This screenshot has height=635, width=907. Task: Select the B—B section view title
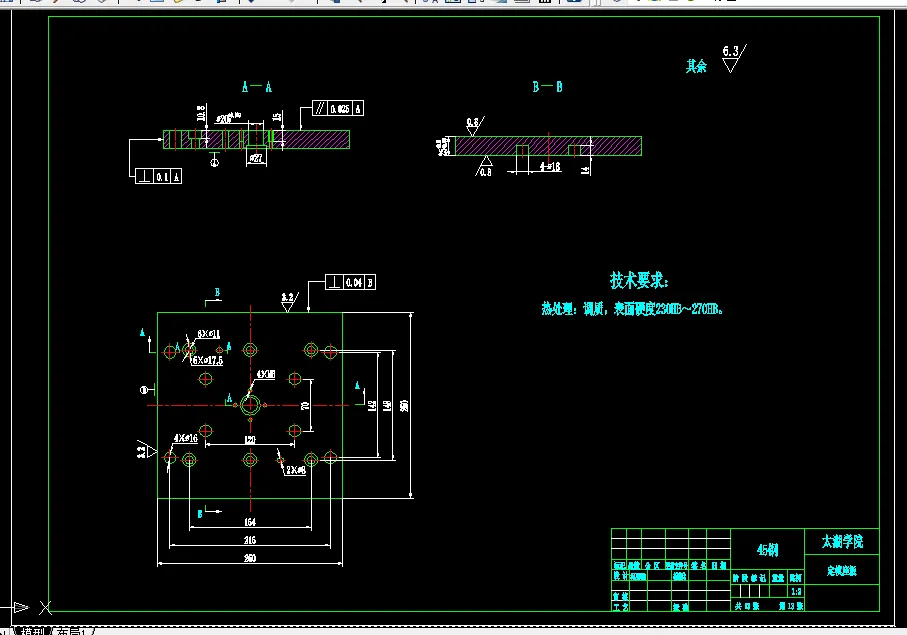pyautogui.click(x=547, y=87)
